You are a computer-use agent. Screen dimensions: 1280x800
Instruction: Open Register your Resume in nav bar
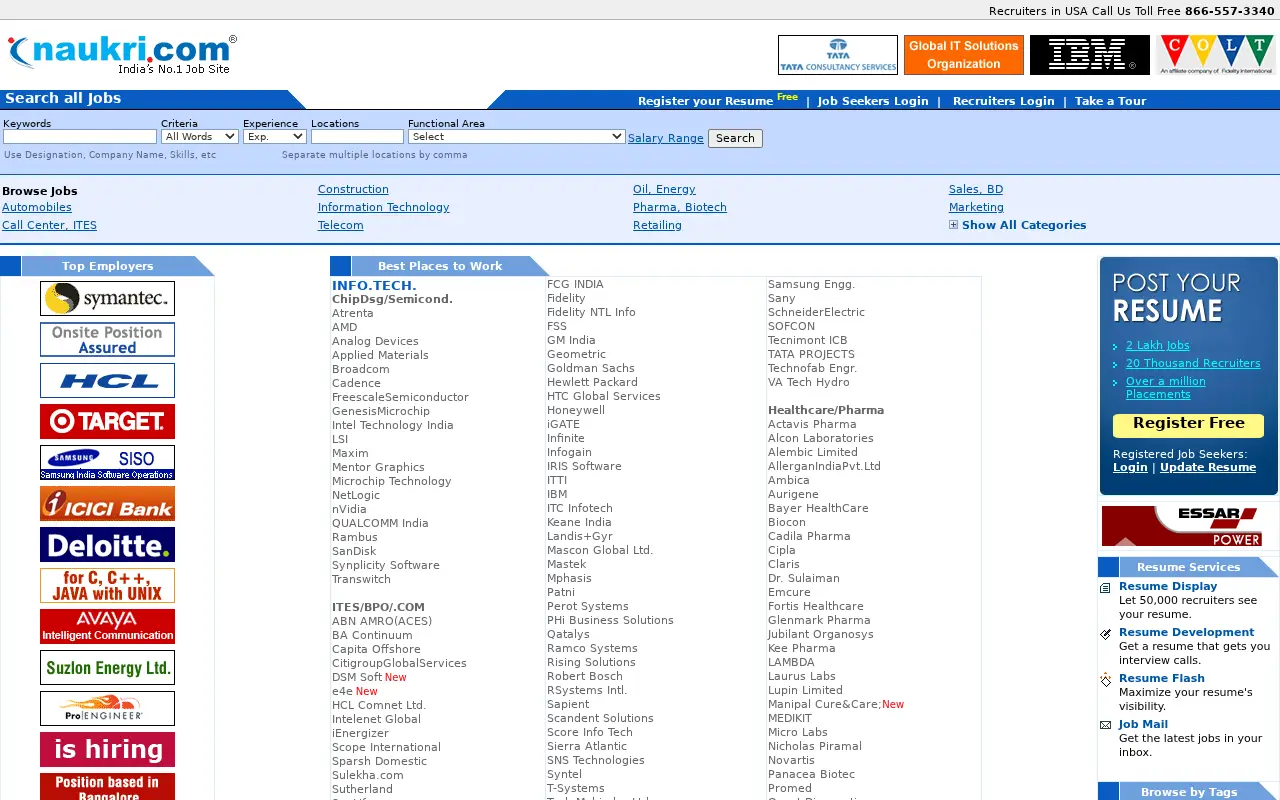click(x=705, y=101)
